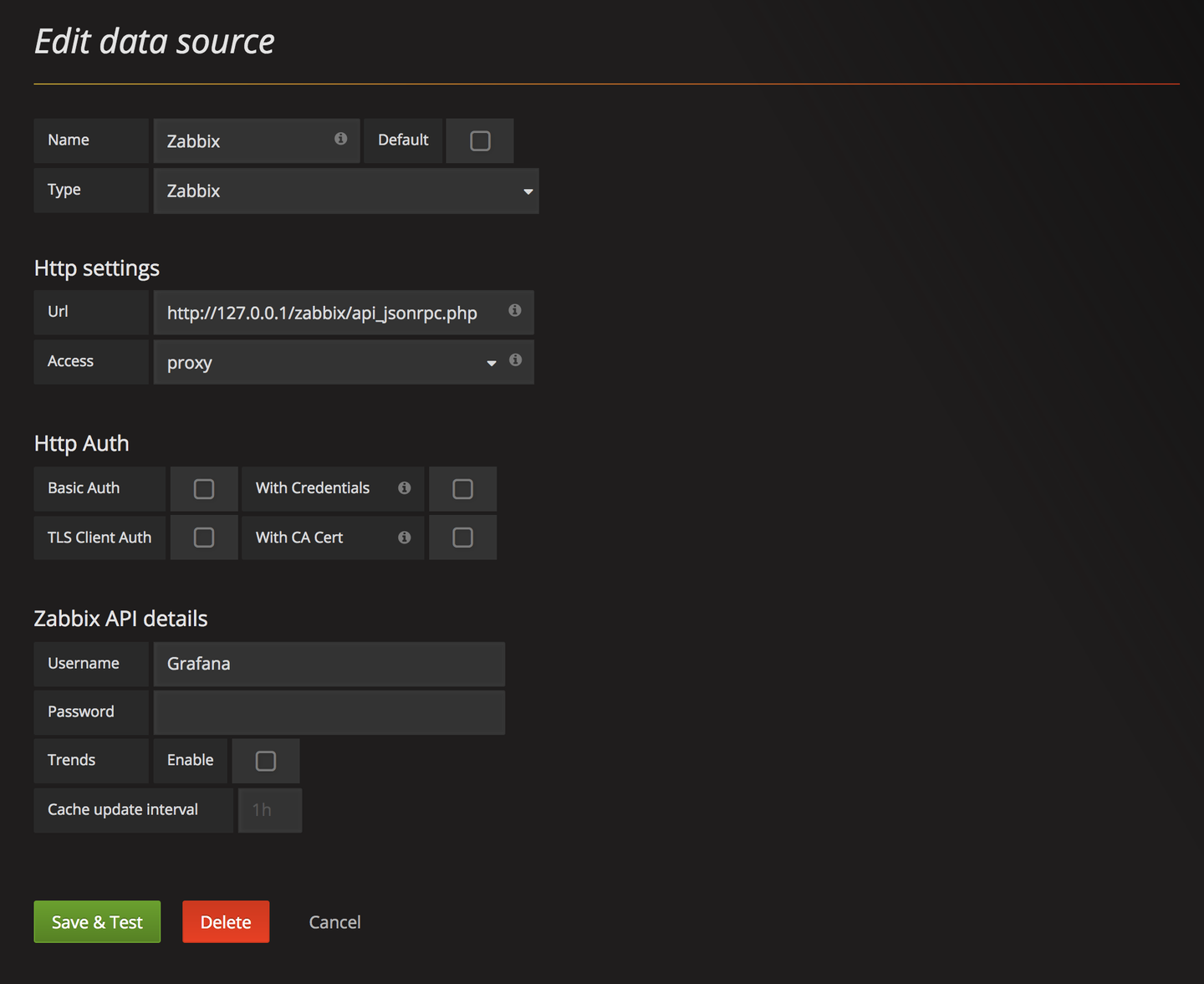Click the With CA Cert info icon

405,538
